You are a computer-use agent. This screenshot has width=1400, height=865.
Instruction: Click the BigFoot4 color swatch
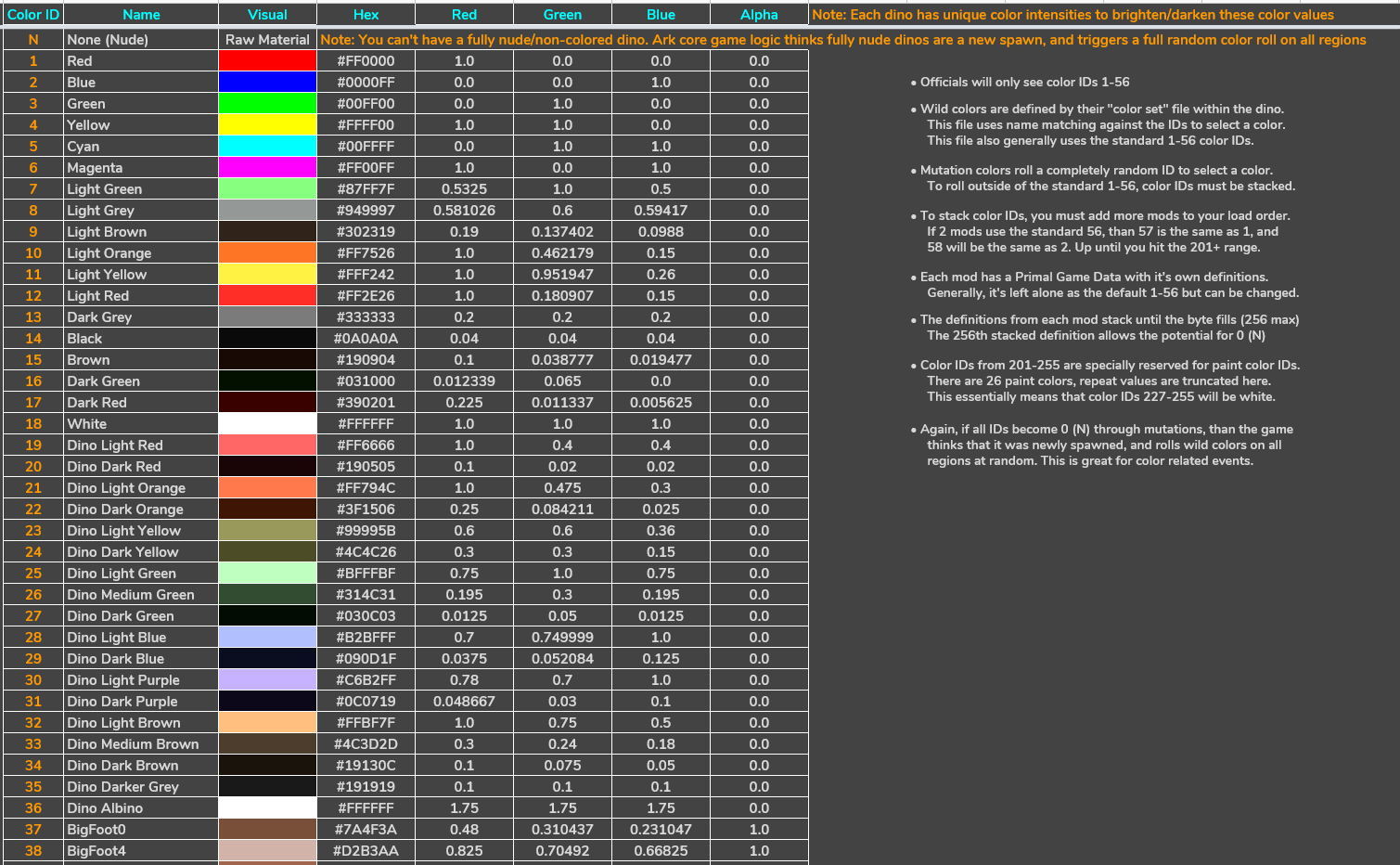tap(267, 850)
